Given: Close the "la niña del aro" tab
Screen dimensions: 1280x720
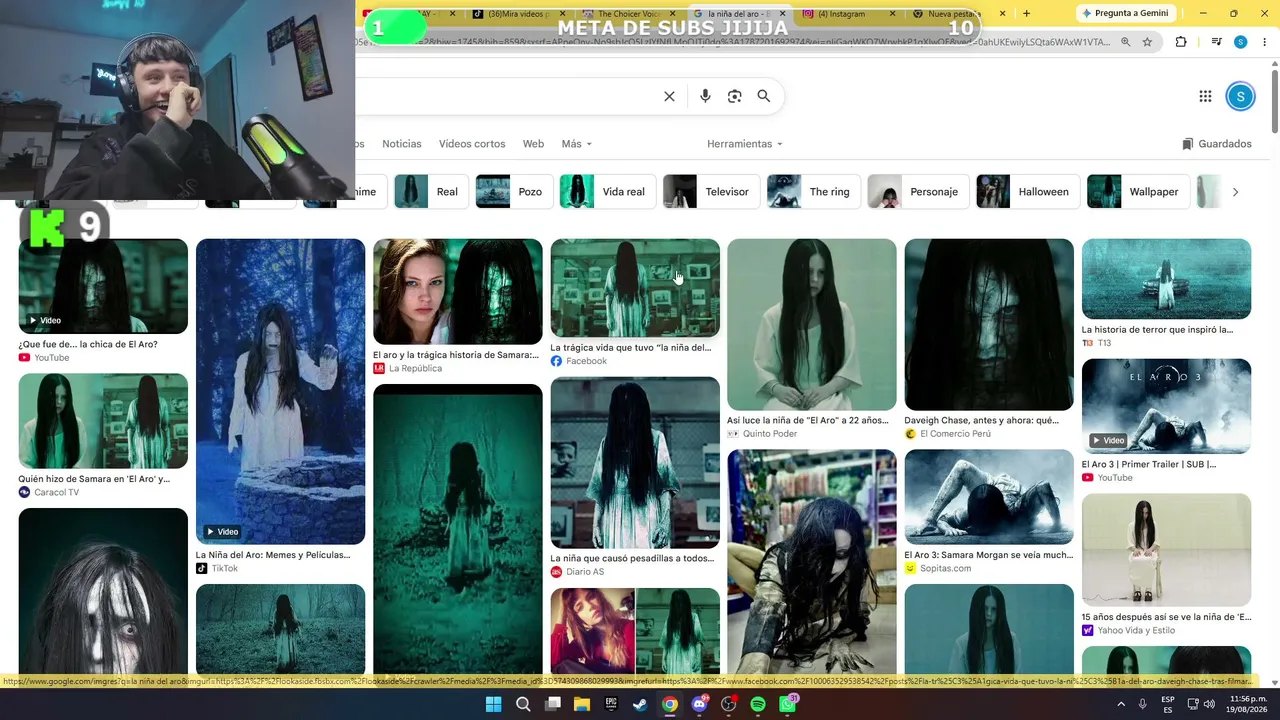Looking at the screenshot, I should point(782,14).
